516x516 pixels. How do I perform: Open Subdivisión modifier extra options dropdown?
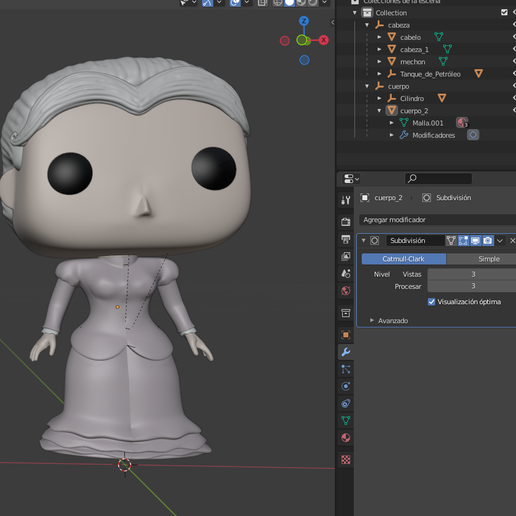(500, 240)
